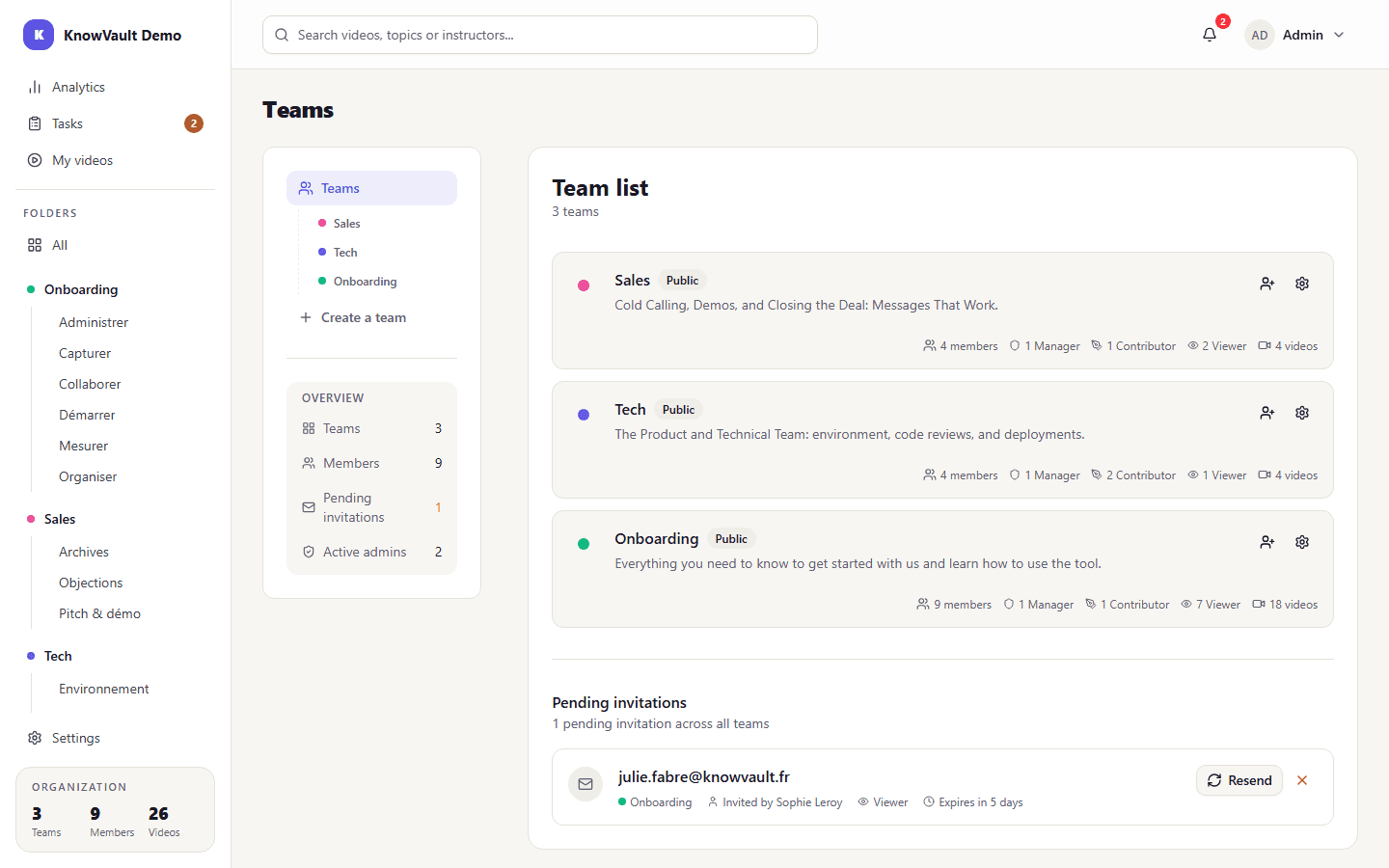Open the Archives subfolder under Sales
The height and width of the screenshot is (868, 1389).
(84, 552)
